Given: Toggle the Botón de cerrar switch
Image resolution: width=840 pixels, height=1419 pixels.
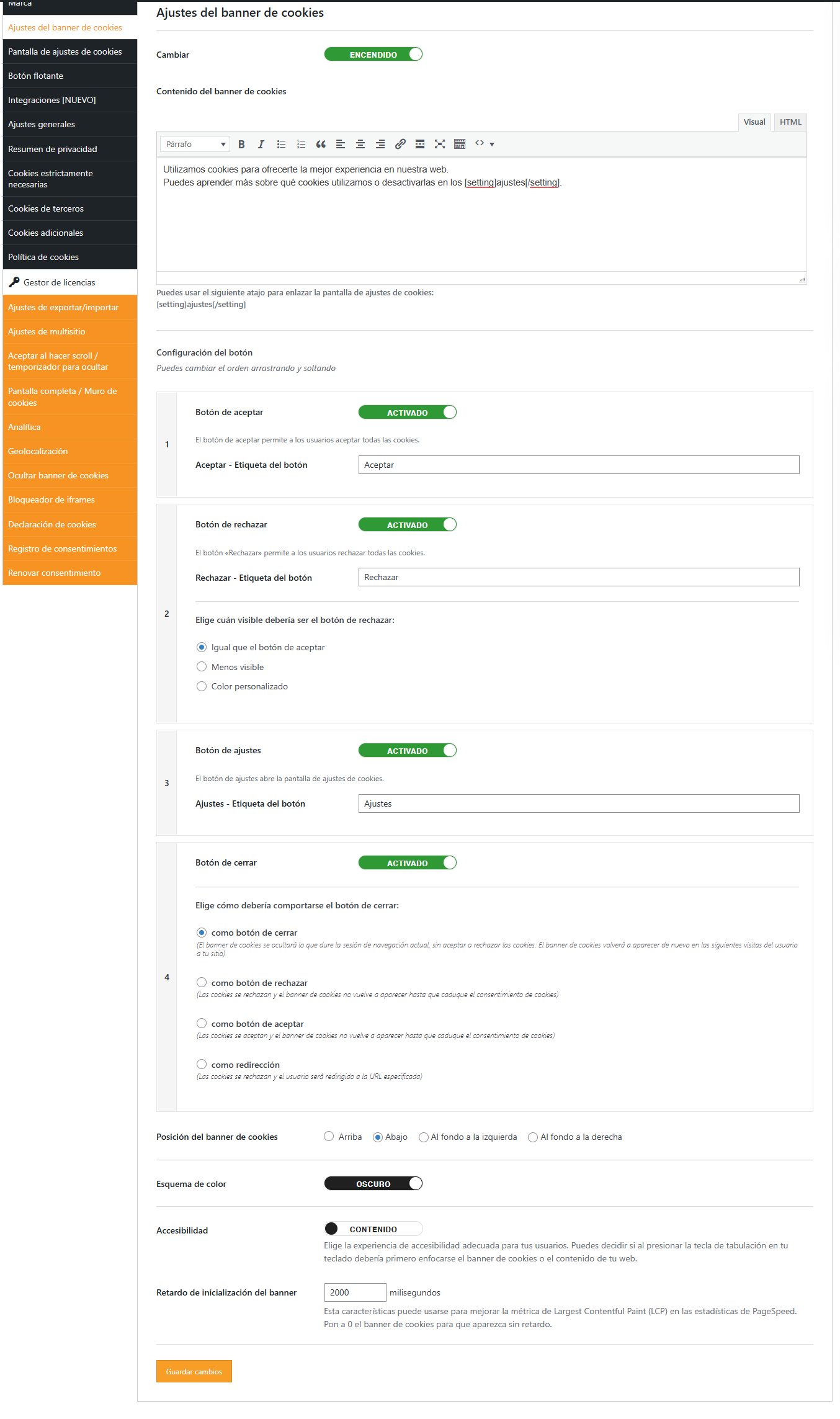Looking at the screenshot, I should point(408,863).
